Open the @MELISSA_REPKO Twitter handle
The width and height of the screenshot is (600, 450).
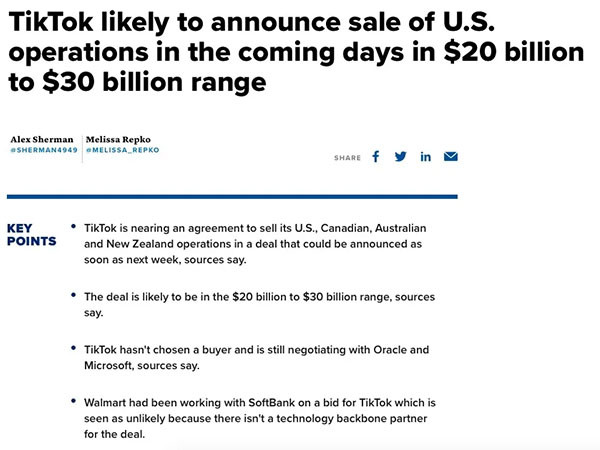click(122, 150)
